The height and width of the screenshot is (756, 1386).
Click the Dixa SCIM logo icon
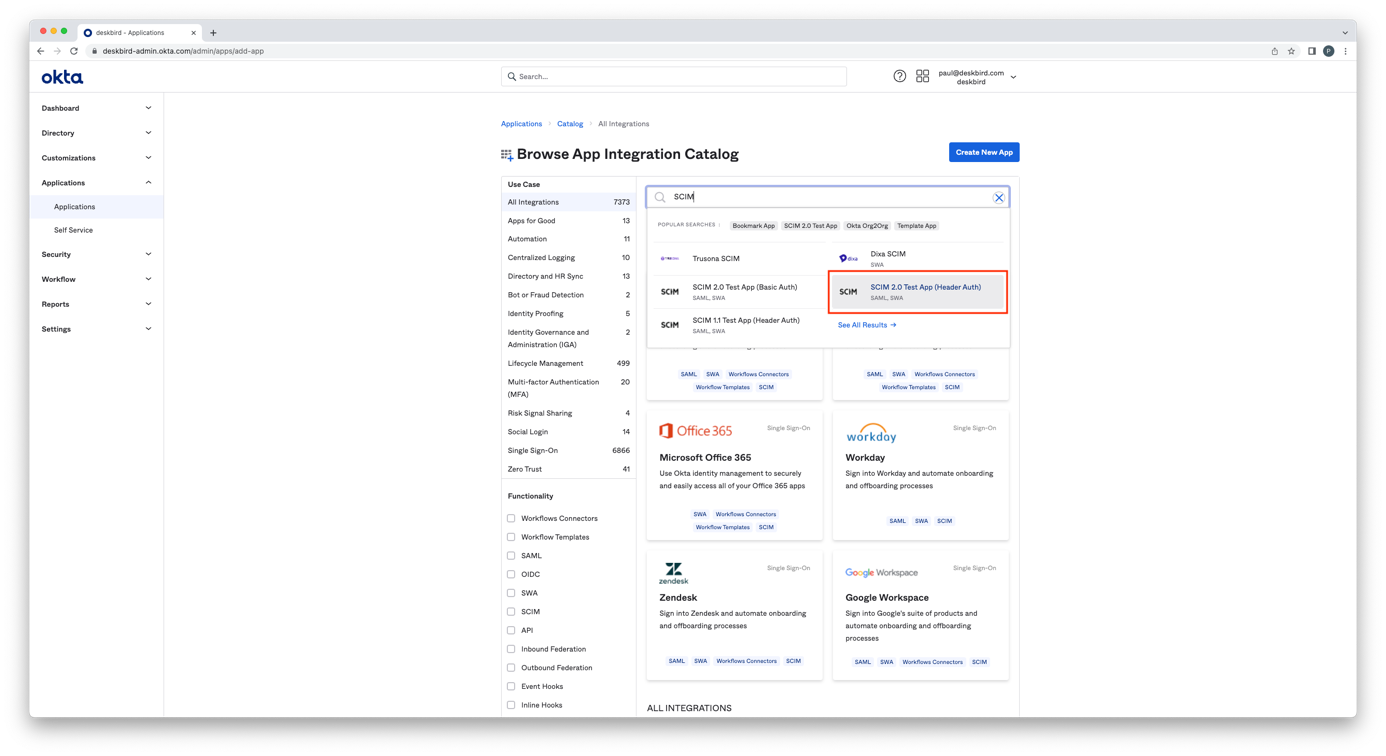pyautogui.click(x=848, y=259)
